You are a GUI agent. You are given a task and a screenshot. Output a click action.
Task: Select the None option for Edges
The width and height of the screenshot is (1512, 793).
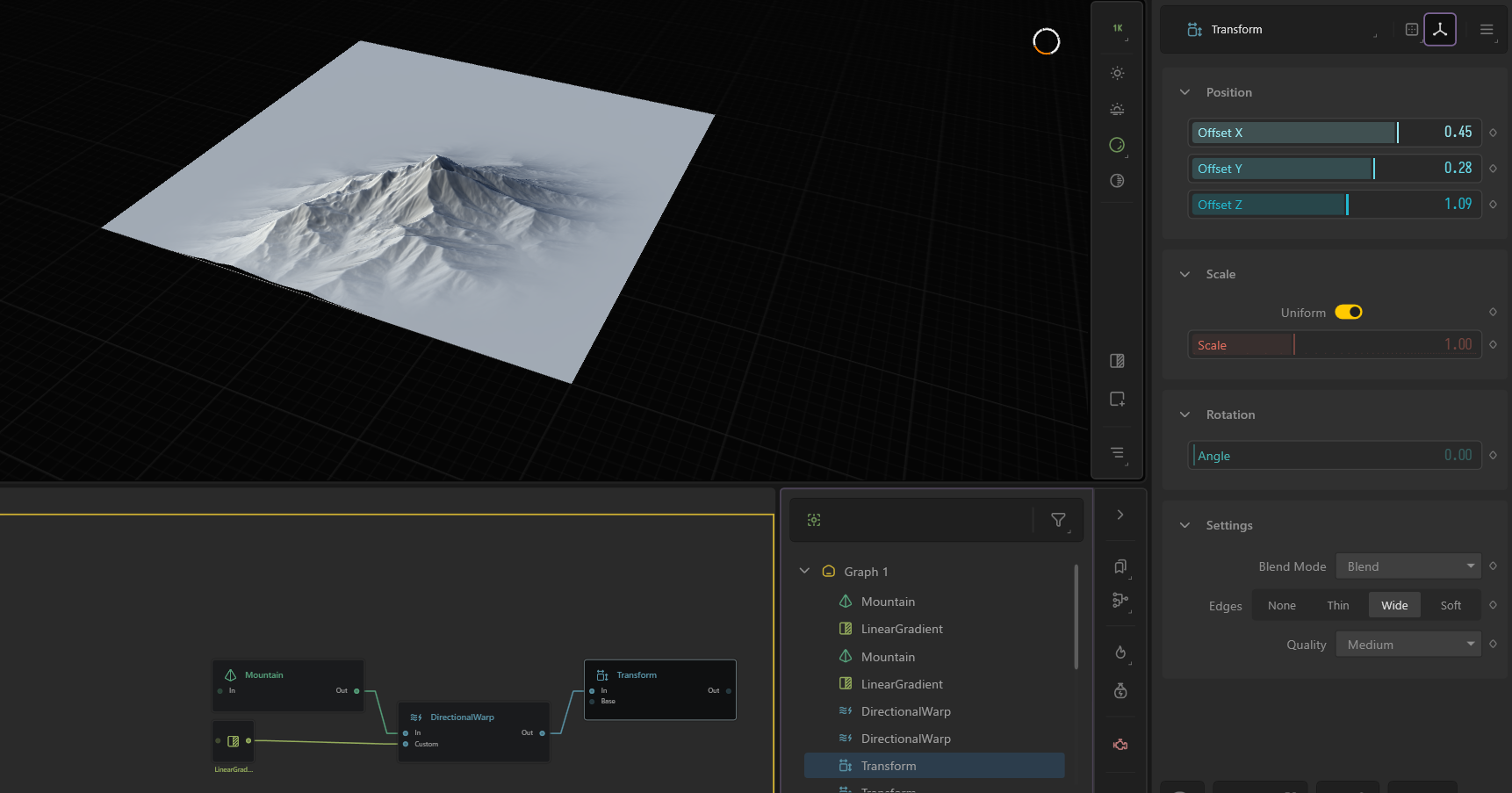click(1281, 605)
